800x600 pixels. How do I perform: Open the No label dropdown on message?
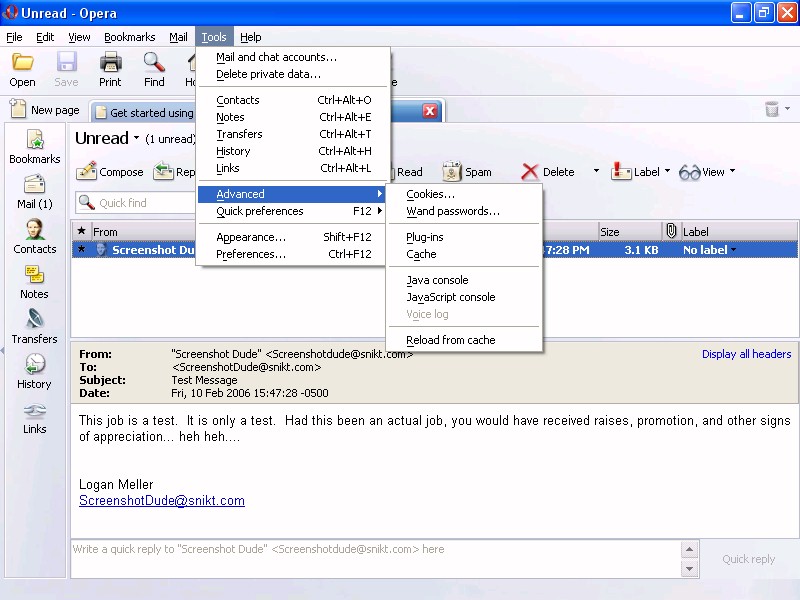[x=709, y=250]
